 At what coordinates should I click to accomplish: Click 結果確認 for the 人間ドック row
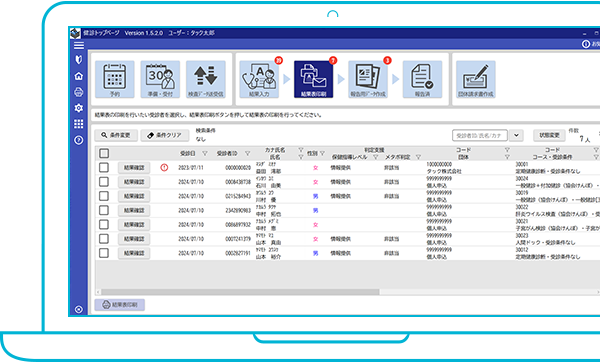tap(134, 239)
